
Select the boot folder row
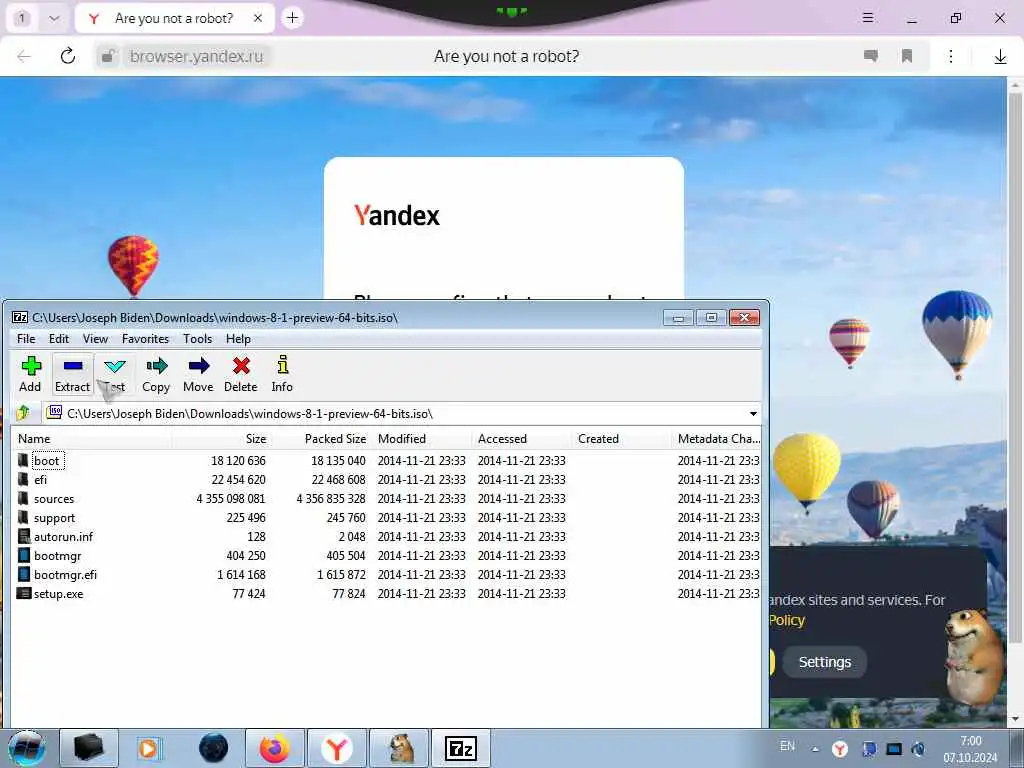385,461
